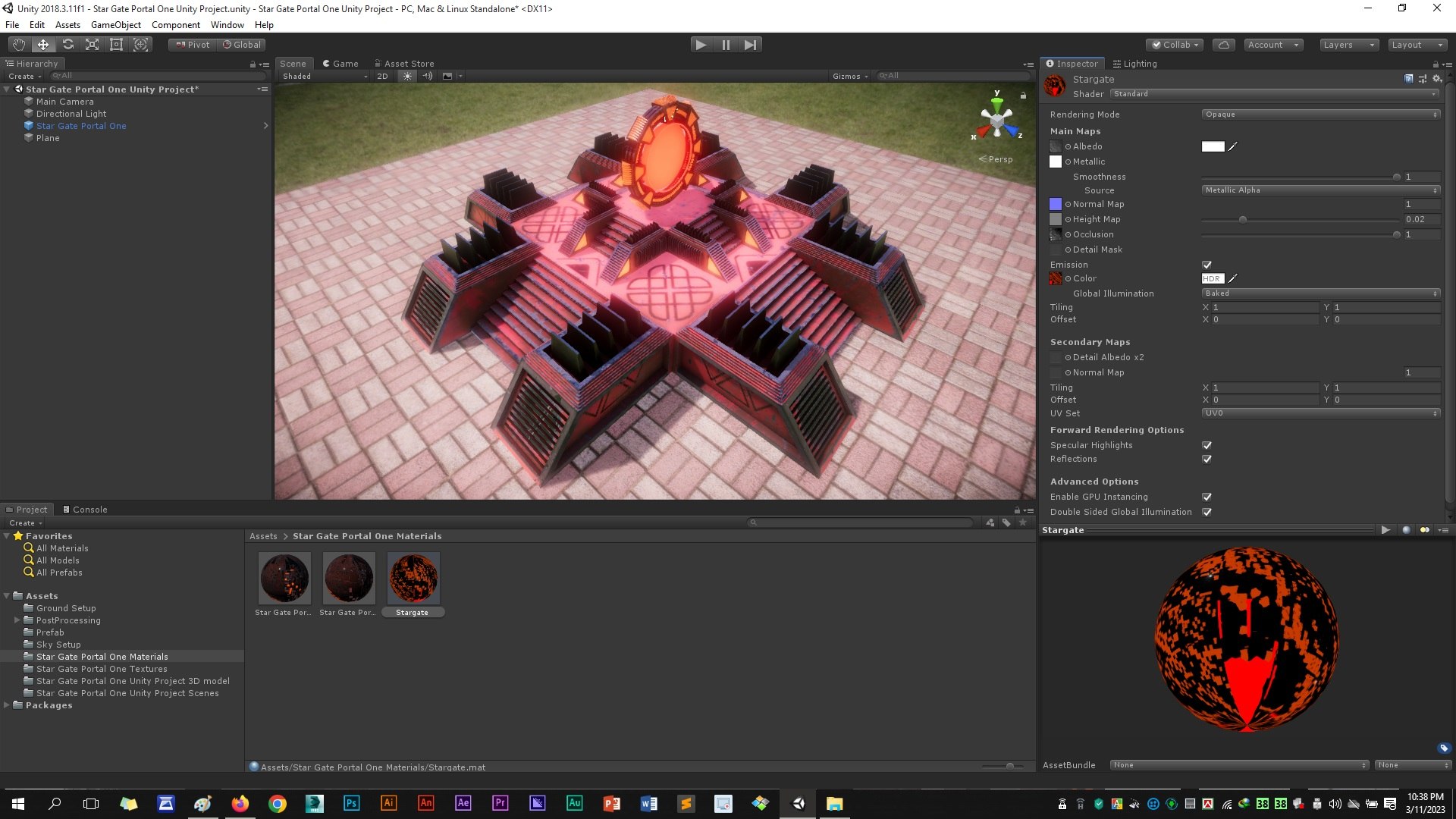
Task: Select the Rotate tool
Action: (x=67, y=45)
